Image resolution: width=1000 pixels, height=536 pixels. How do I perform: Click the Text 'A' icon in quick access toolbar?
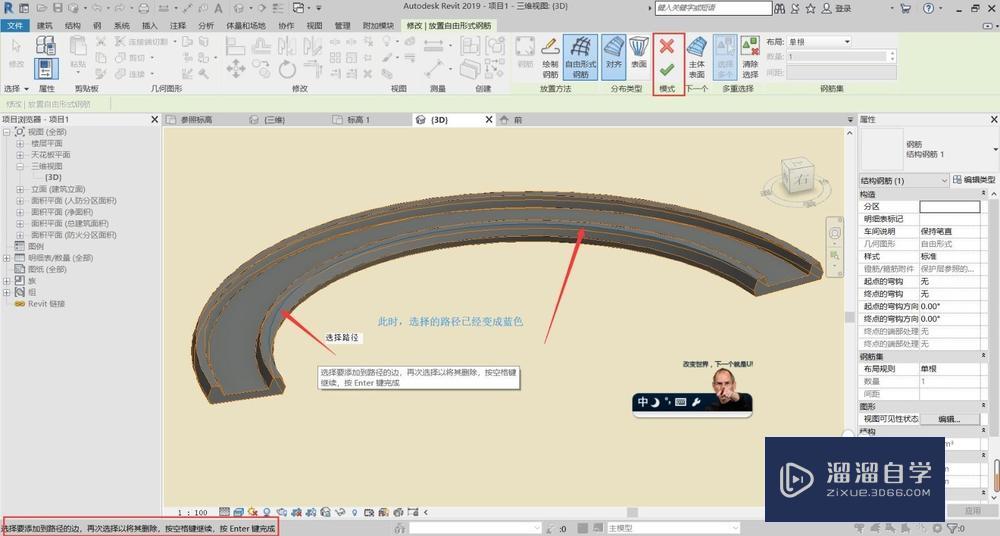tap(218, 8)
